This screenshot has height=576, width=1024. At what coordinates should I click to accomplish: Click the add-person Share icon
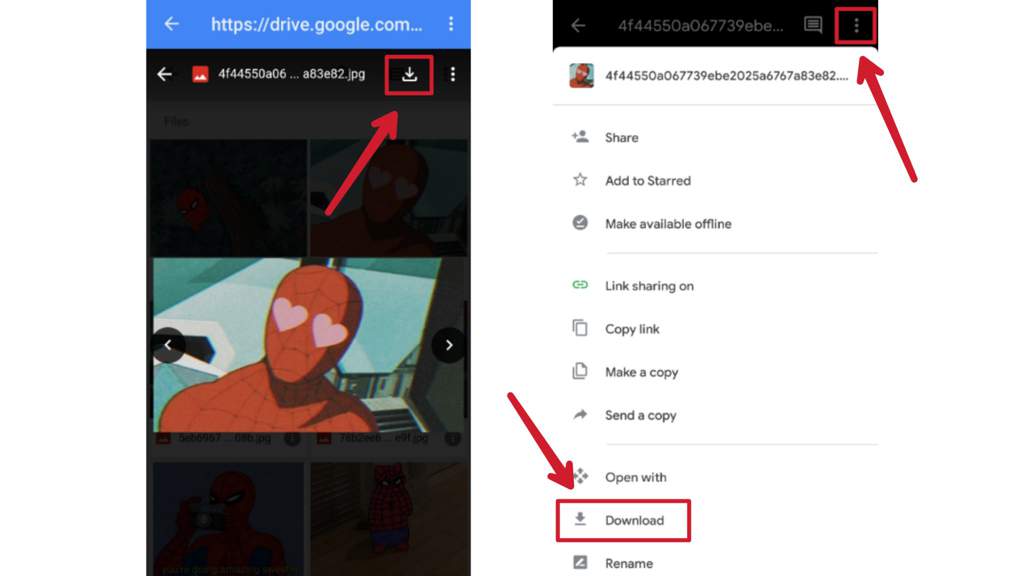(x=580, y=136)
